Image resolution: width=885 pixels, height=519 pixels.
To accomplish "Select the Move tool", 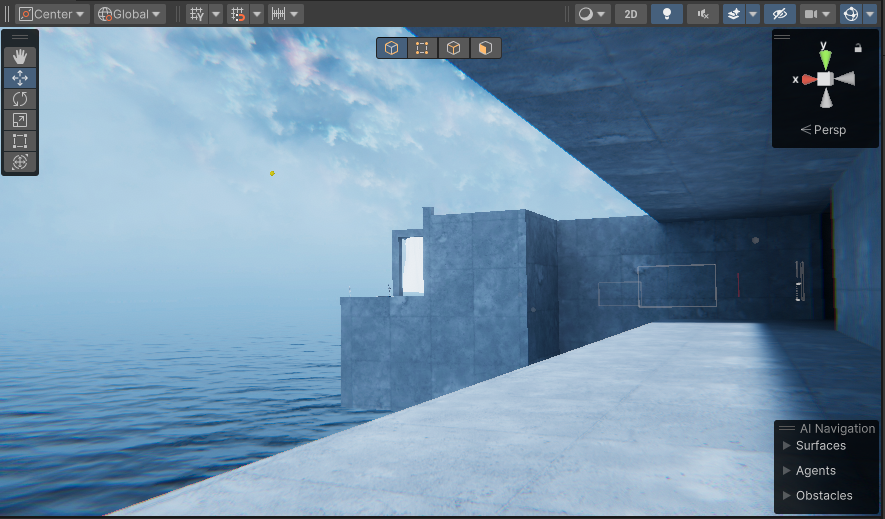I will [20, 78].
